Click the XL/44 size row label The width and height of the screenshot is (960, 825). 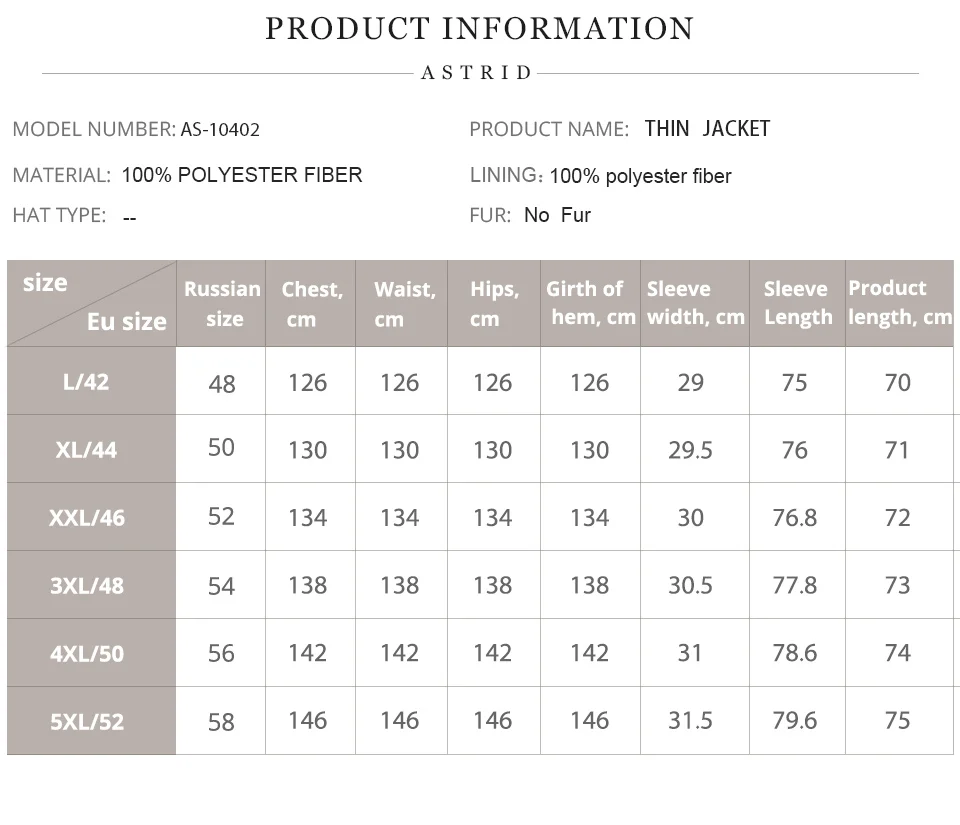(86, 449)
